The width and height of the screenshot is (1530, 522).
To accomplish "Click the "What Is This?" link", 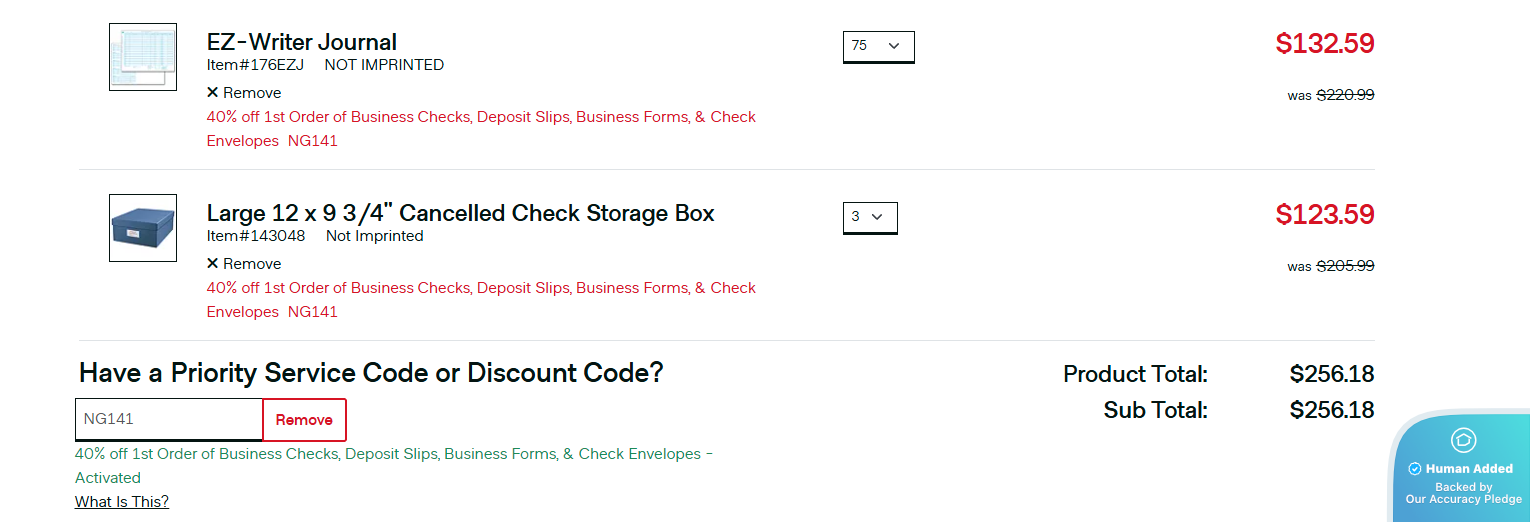I will (122, 502).
